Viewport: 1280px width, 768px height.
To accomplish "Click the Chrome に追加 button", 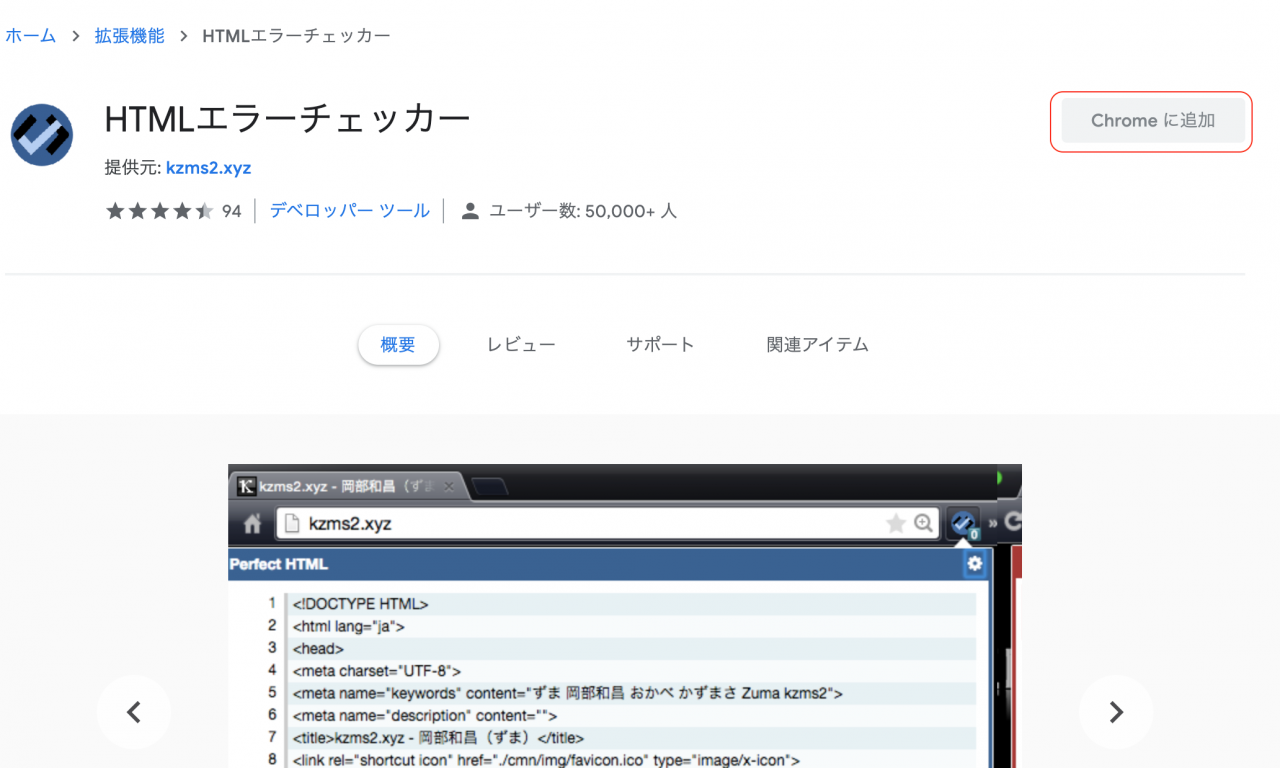I will point(1150,120).
